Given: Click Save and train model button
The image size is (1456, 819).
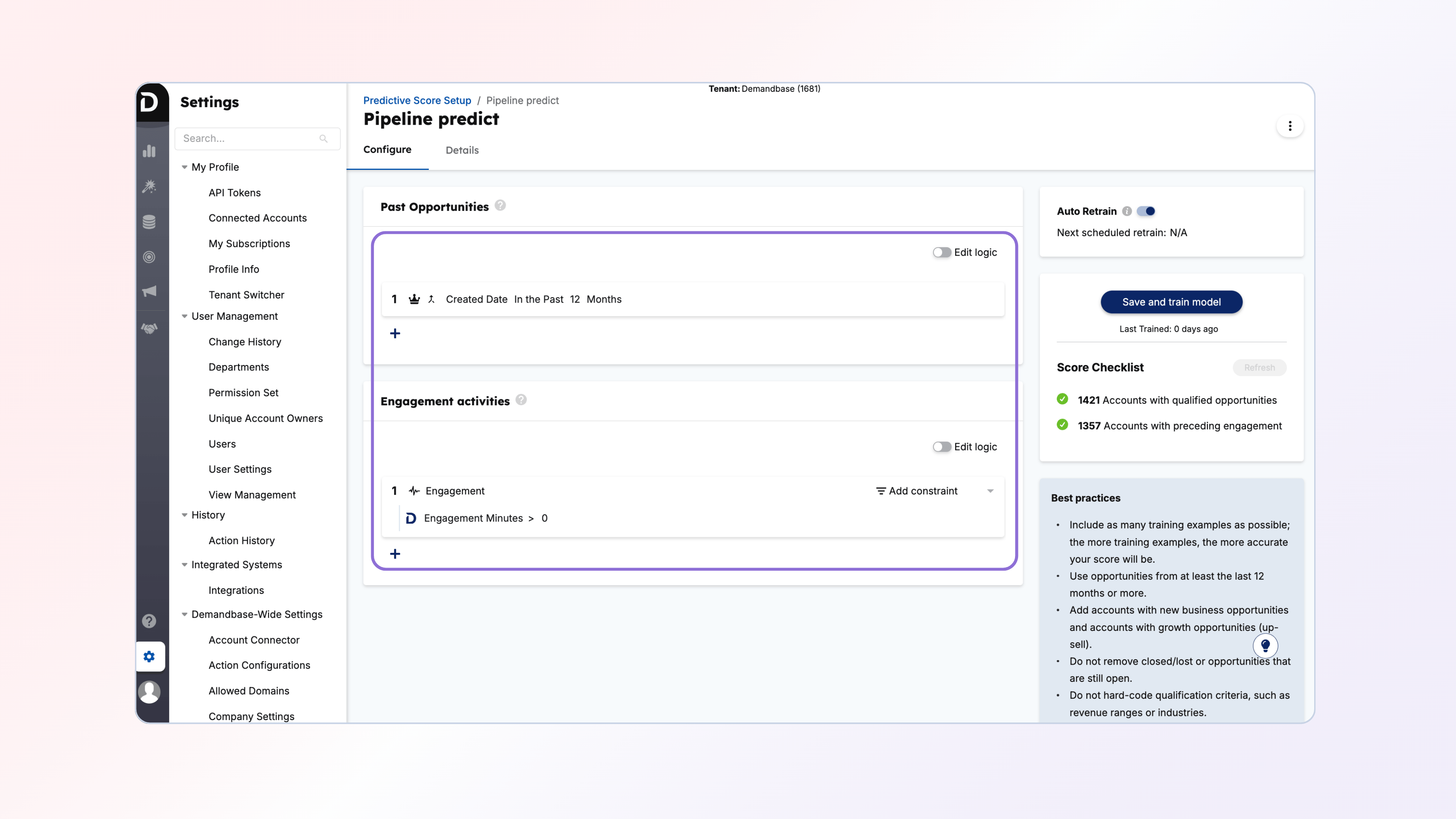Looking at the screenshot, I should pyautogui.click(x=1171, y=302).
